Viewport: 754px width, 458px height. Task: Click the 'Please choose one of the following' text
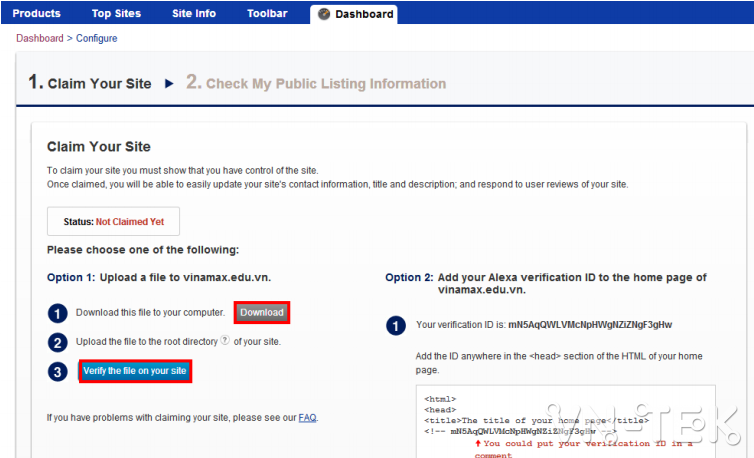coord(143,250)
